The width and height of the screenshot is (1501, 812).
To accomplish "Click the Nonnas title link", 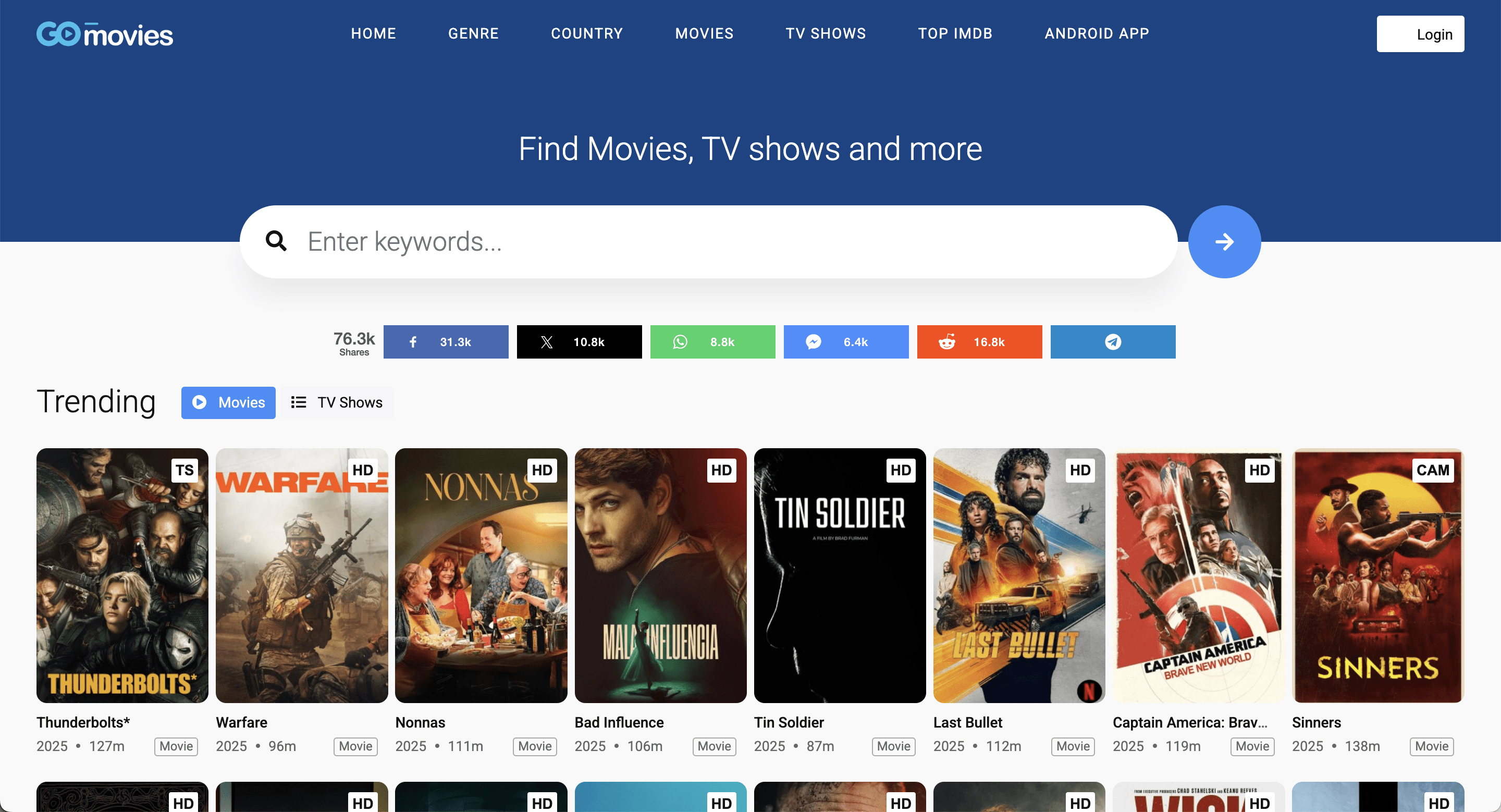I will (x=420, y=722).
